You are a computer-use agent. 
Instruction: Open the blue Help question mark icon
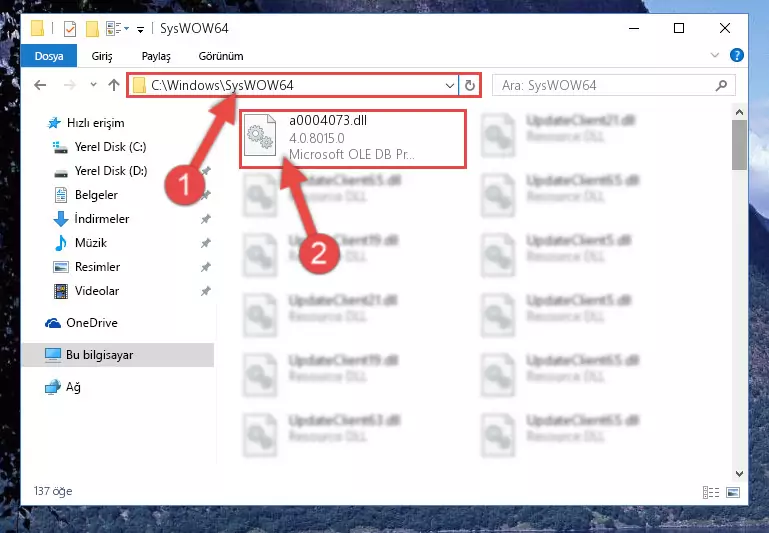point(736,55)
